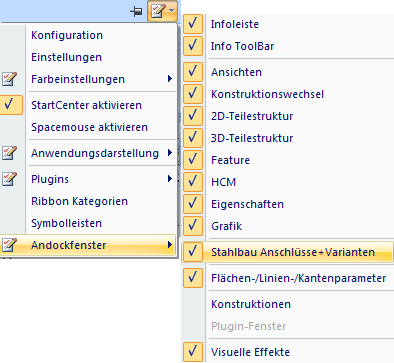This screenshot has width=394, height=363.
Task: Click the icon beside Farbeinstellungen
Action: [x=9, y=79]
